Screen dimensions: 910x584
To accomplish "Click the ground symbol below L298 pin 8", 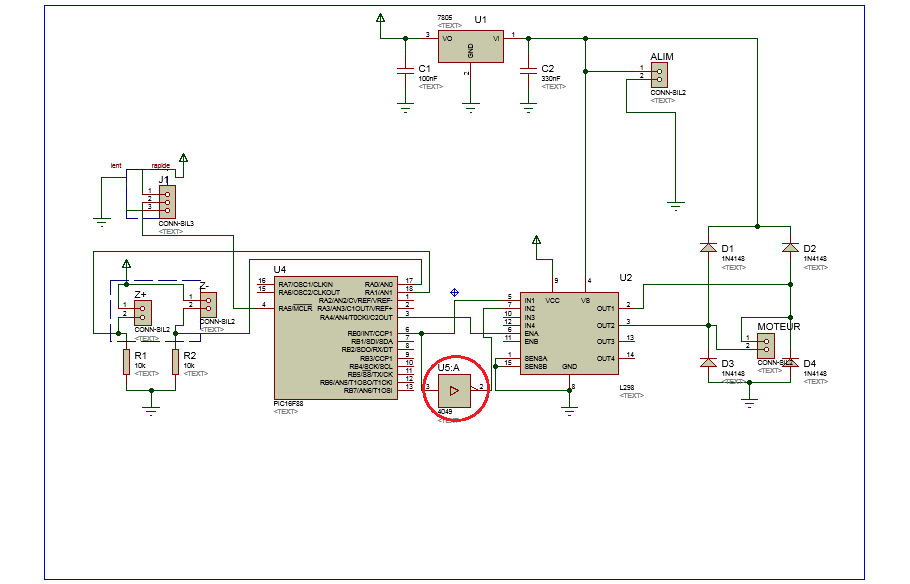I will click(x=569, y=411).
